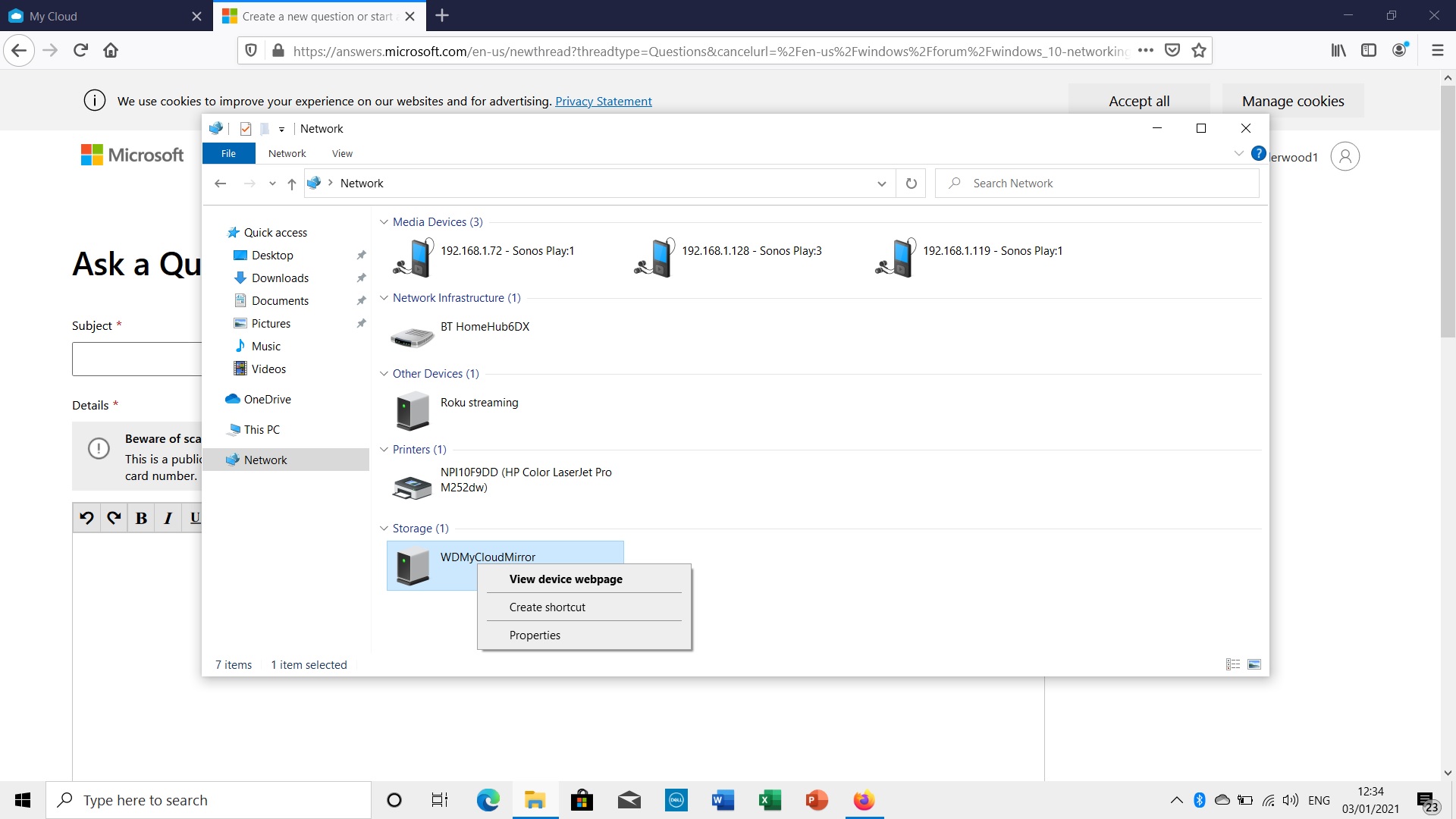1456x819 pixels.
Task: Select the 192.168.1.119 Sonos Play:1 device icon
Action: coord(896,257)
